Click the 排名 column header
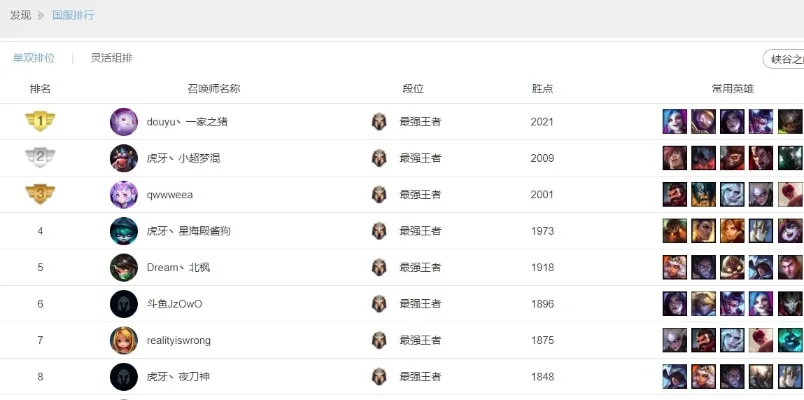Screen dimensions: 804x400 (x=40, y=89)
